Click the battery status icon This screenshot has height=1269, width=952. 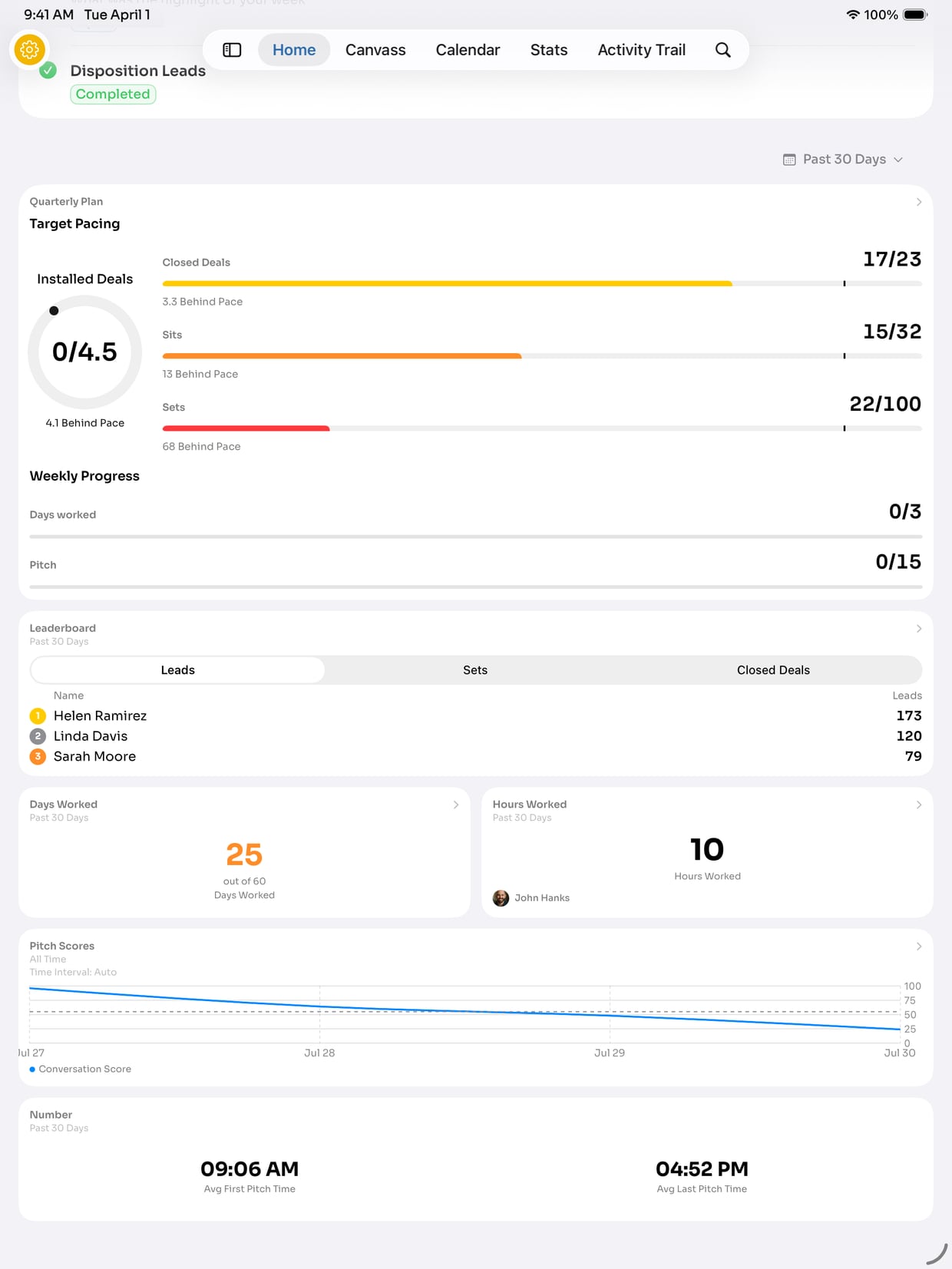pos(915,15)
